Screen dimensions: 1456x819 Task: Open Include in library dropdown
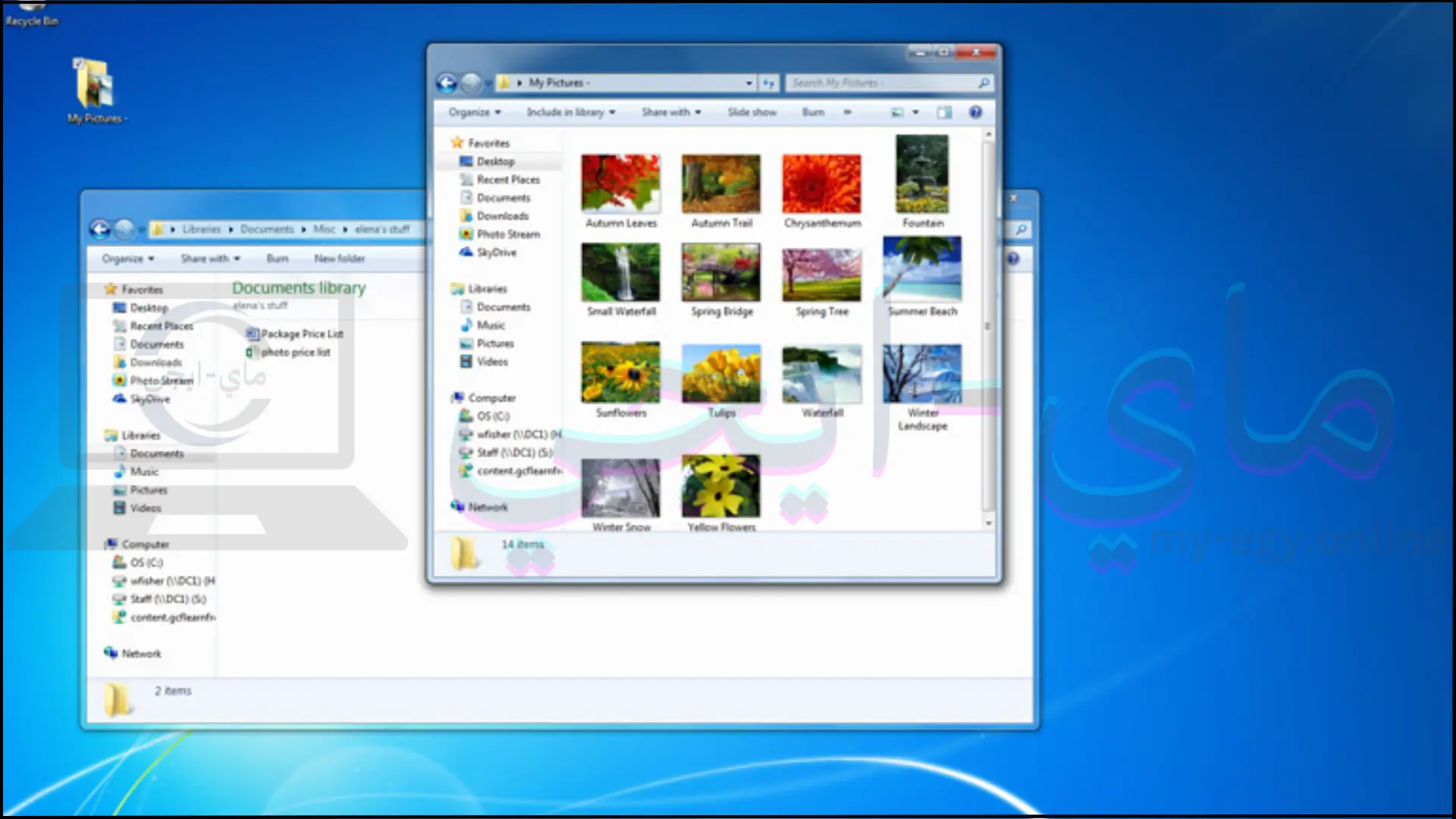point(571,112)
